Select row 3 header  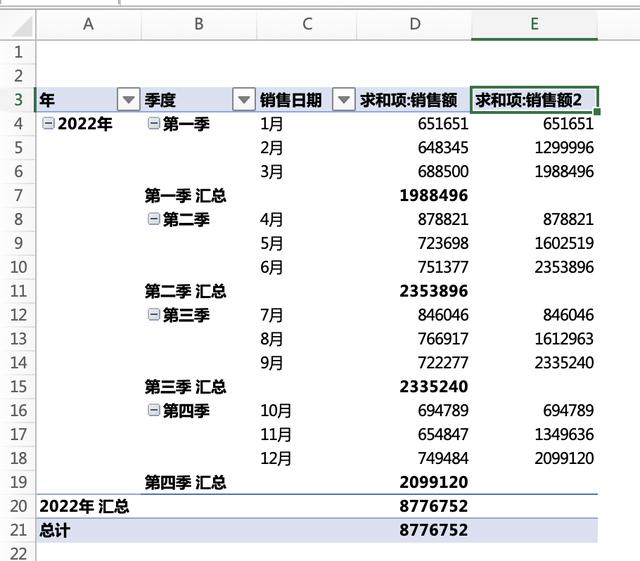click(x=17, y=100)
